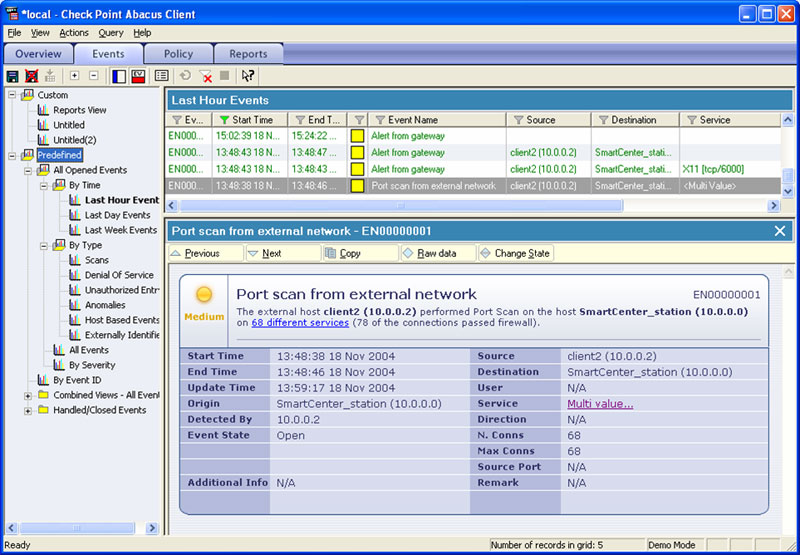The height and width of the screenshot is (555, 800).
Task: Click the refresh arrow toolbar icon
Action: (186, 76)
